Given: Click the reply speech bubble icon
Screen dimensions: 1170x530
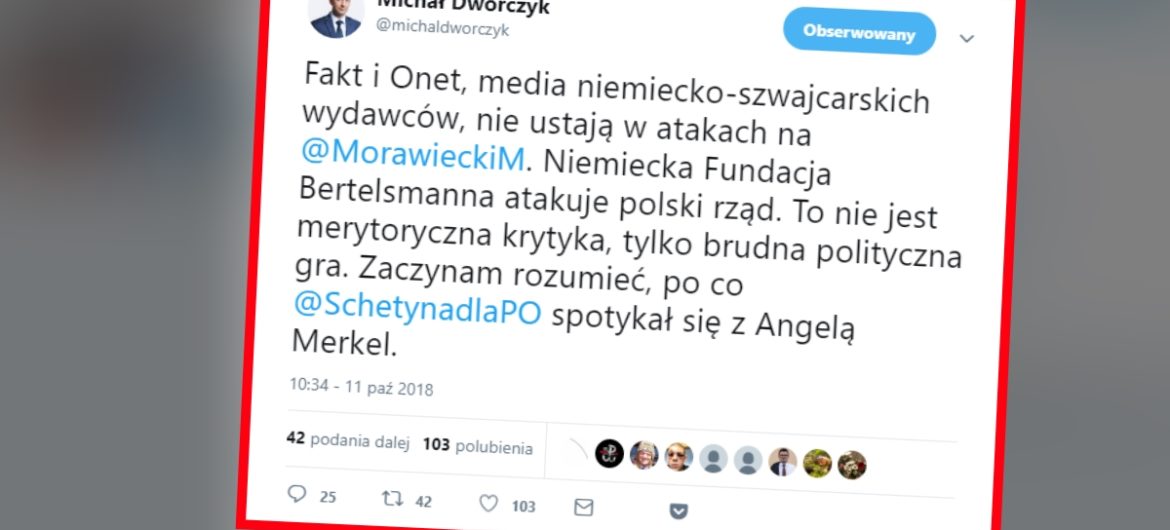Looking at the screenshot, I should pyautogui.click(x=297, y=494).
